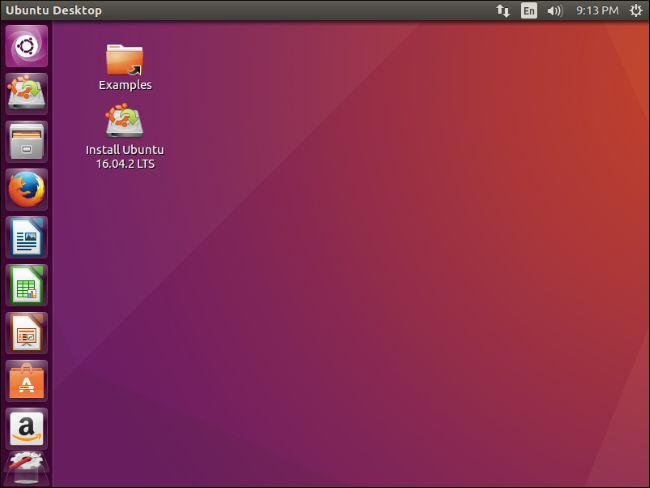Open the Amazon launcher icon

coord(27,428)
